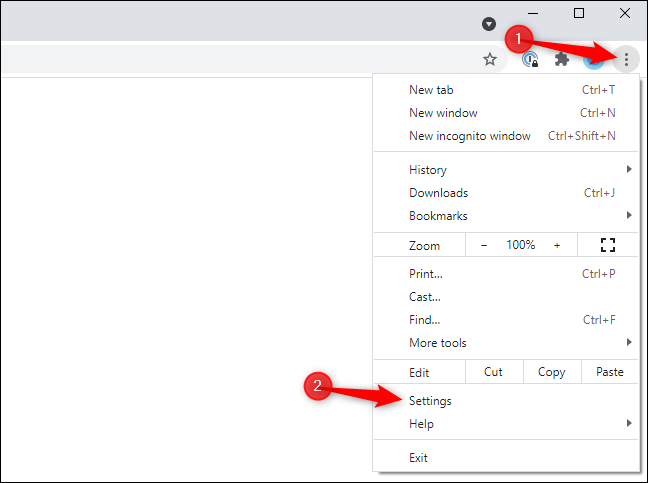Expand the Bookmarks submenu
Viewport: 648px width, 483px height.
click(x=506, y=216)
